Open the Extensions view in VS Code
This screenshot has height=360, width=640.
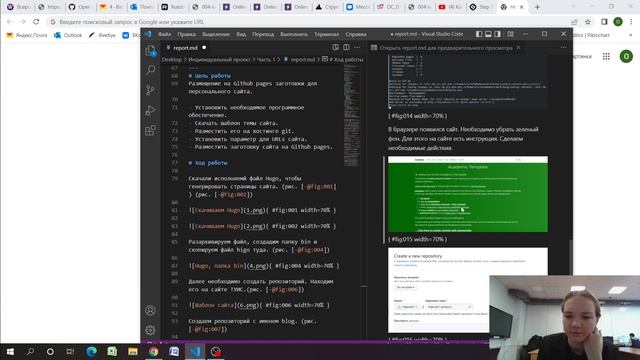pos(150,130)
